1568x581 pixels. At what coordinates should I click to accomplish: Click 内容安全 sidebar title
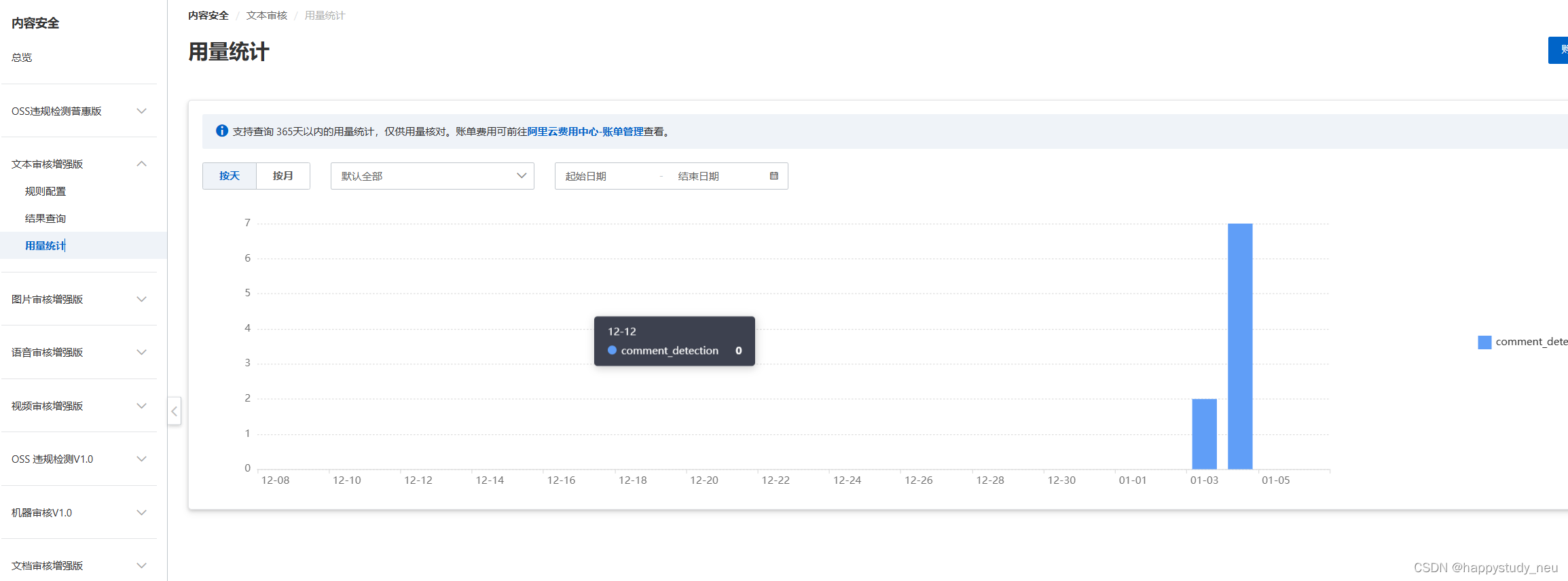click(35, 23)
